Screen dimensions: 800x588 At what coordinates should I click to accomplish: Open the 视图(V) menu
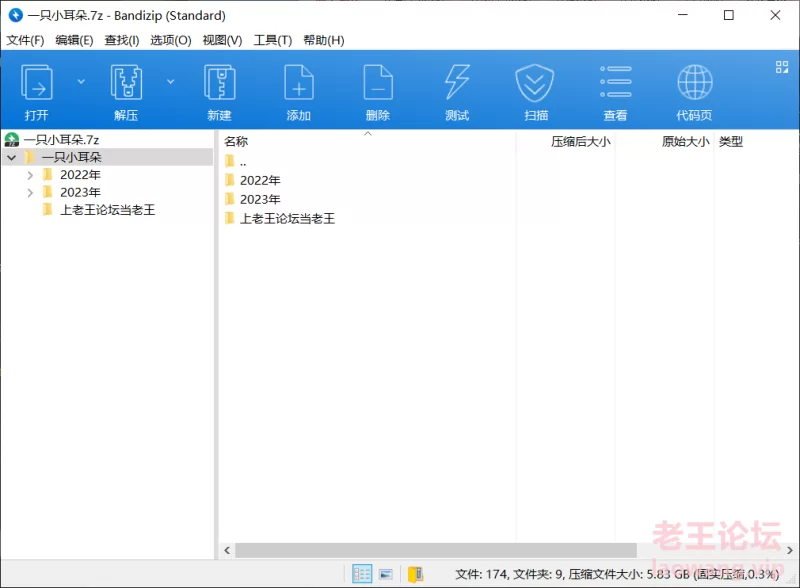(x=222, y=40)
